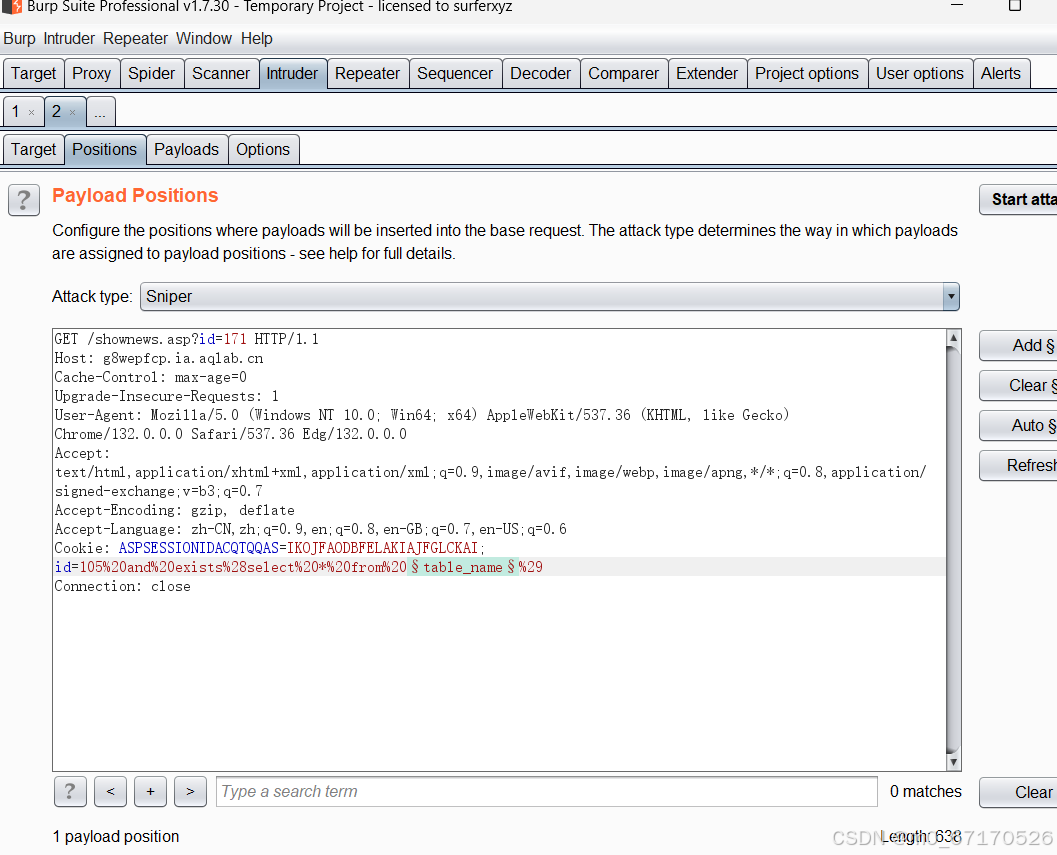Click the Auto § button
This screenshot has width=1057, height=855.
1019,425
